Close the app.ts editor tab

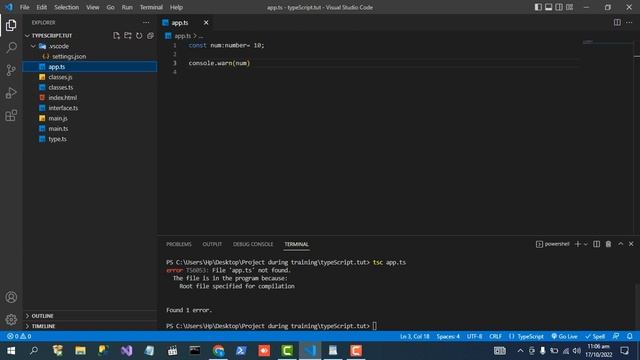pos(206,22)
